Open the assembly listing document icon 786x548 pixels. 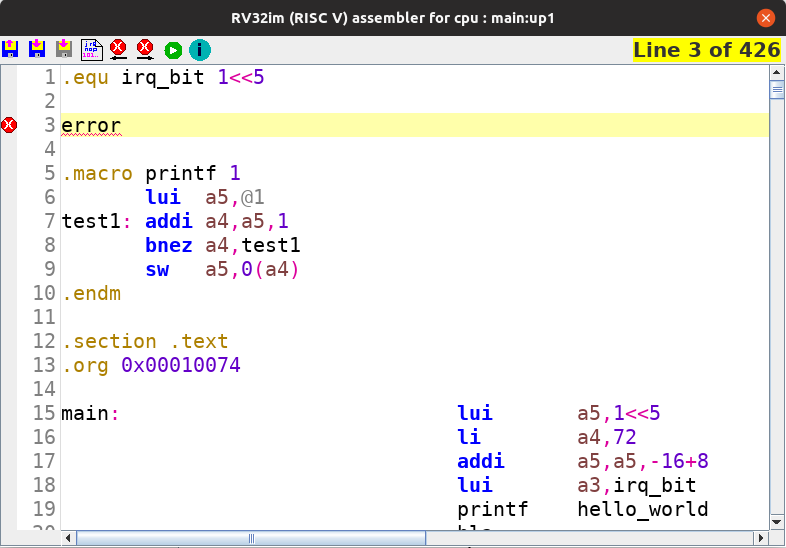pos(92,50)
